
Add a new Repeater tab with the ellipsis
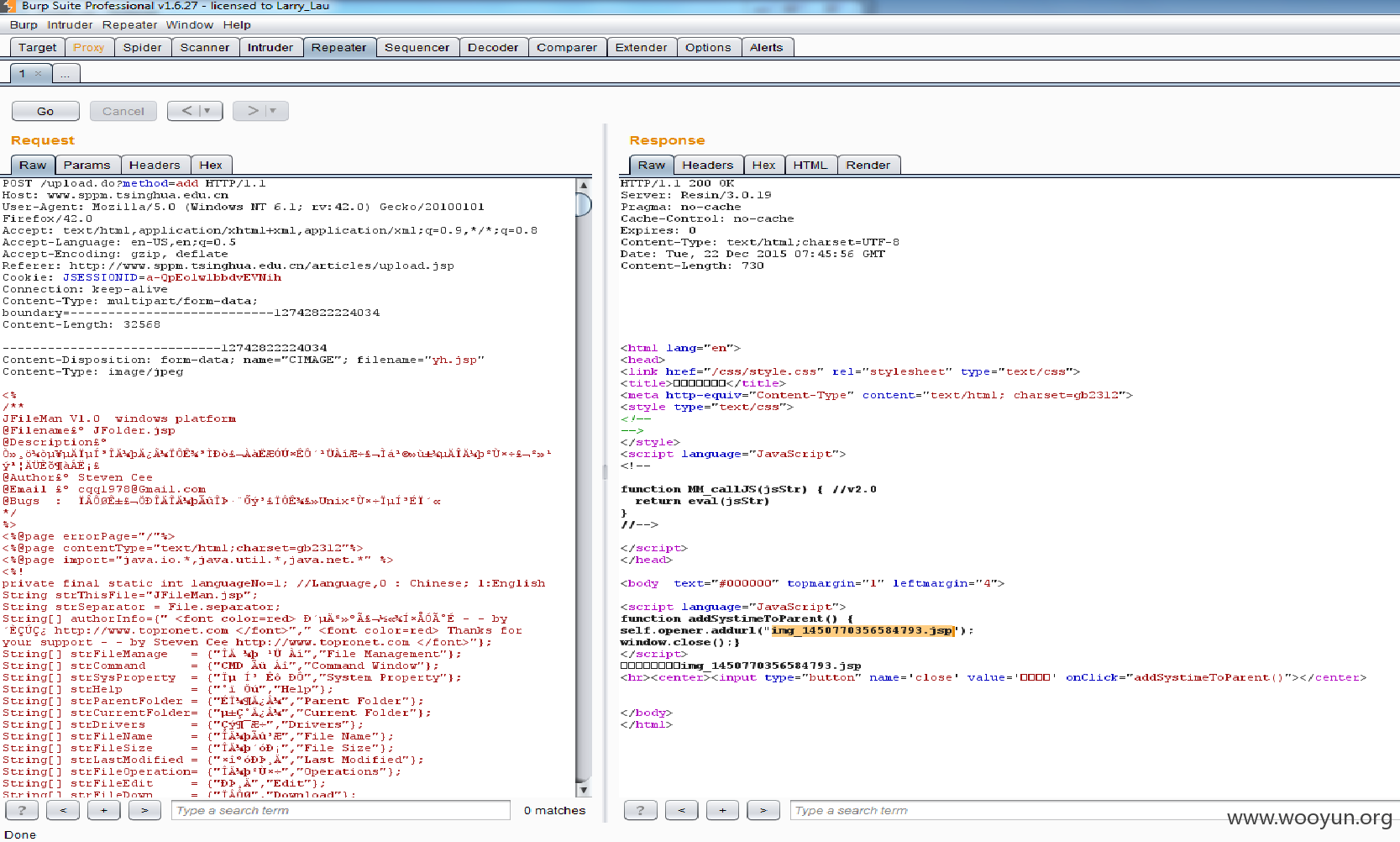[66, 73]
